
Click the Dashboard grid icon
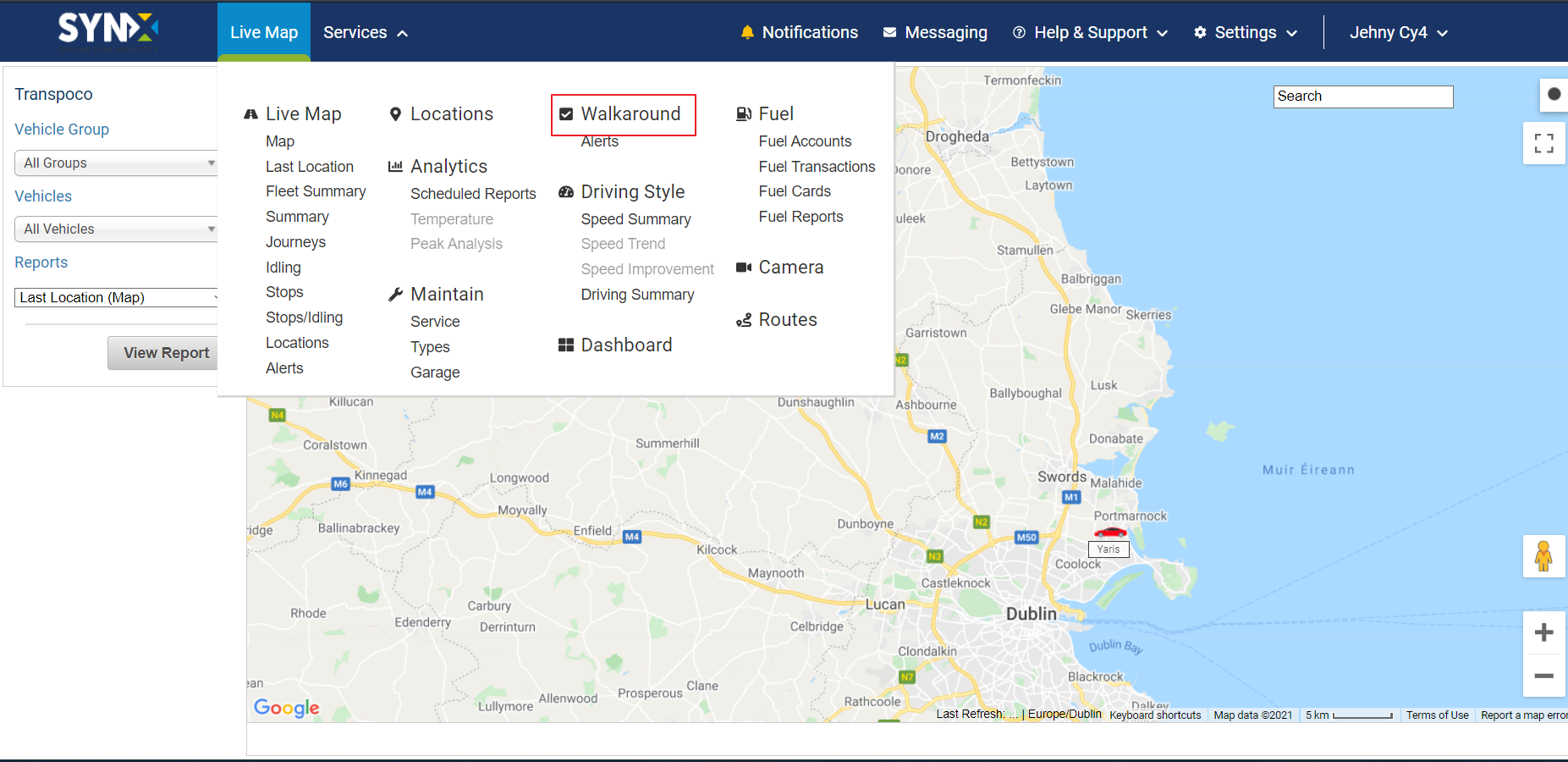[566, 345]
